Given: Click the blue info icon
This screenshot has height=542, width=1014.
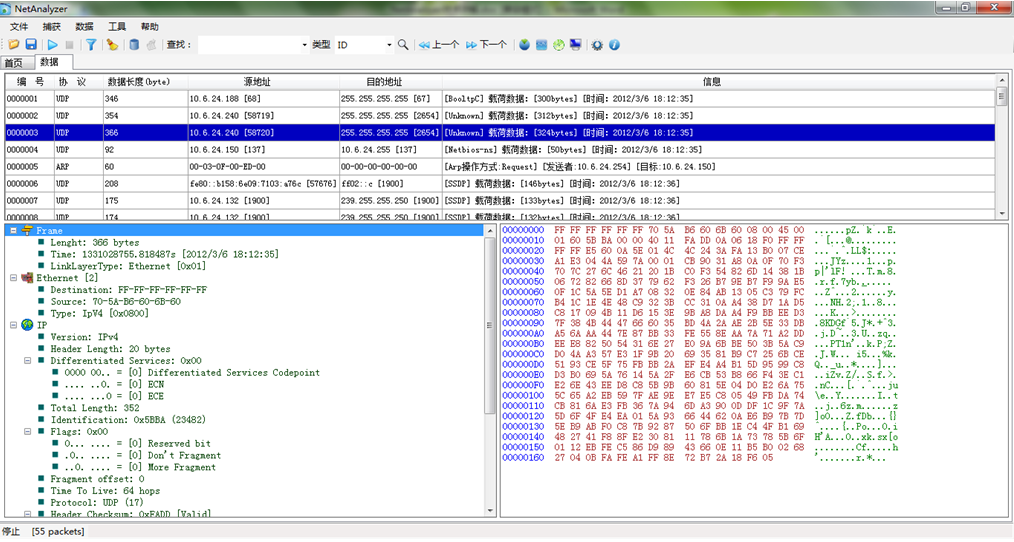Looking at the screenshot, I should point(614,45).
